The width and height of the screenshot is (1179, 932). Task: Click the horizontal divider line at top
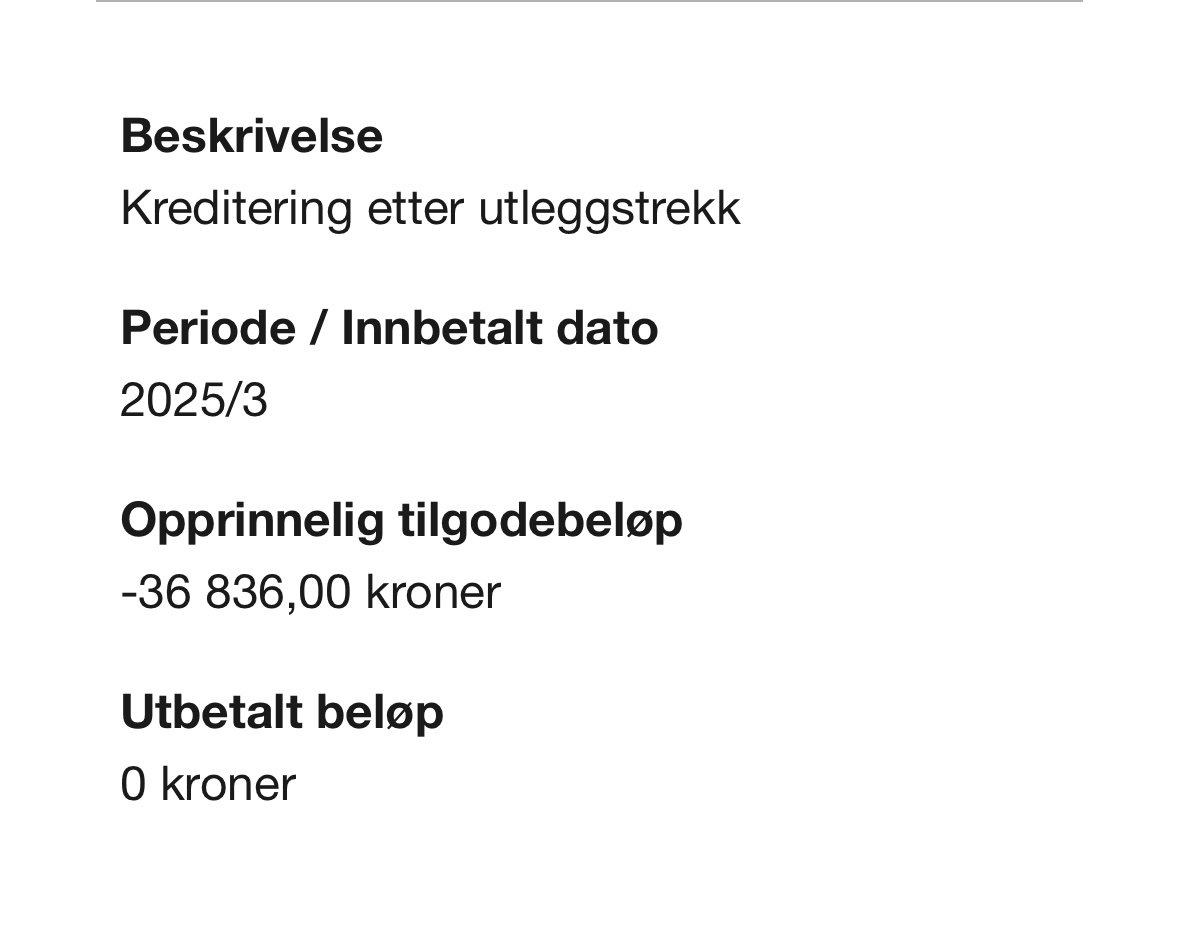click(589, 1)
